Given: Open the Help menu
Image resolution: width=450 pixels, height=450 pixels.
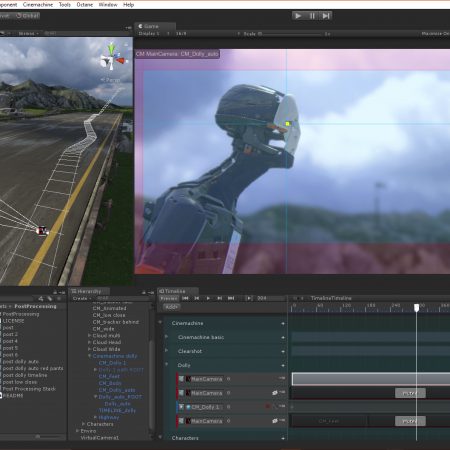Looking at the screenshot, I should (x=128, y=5).
